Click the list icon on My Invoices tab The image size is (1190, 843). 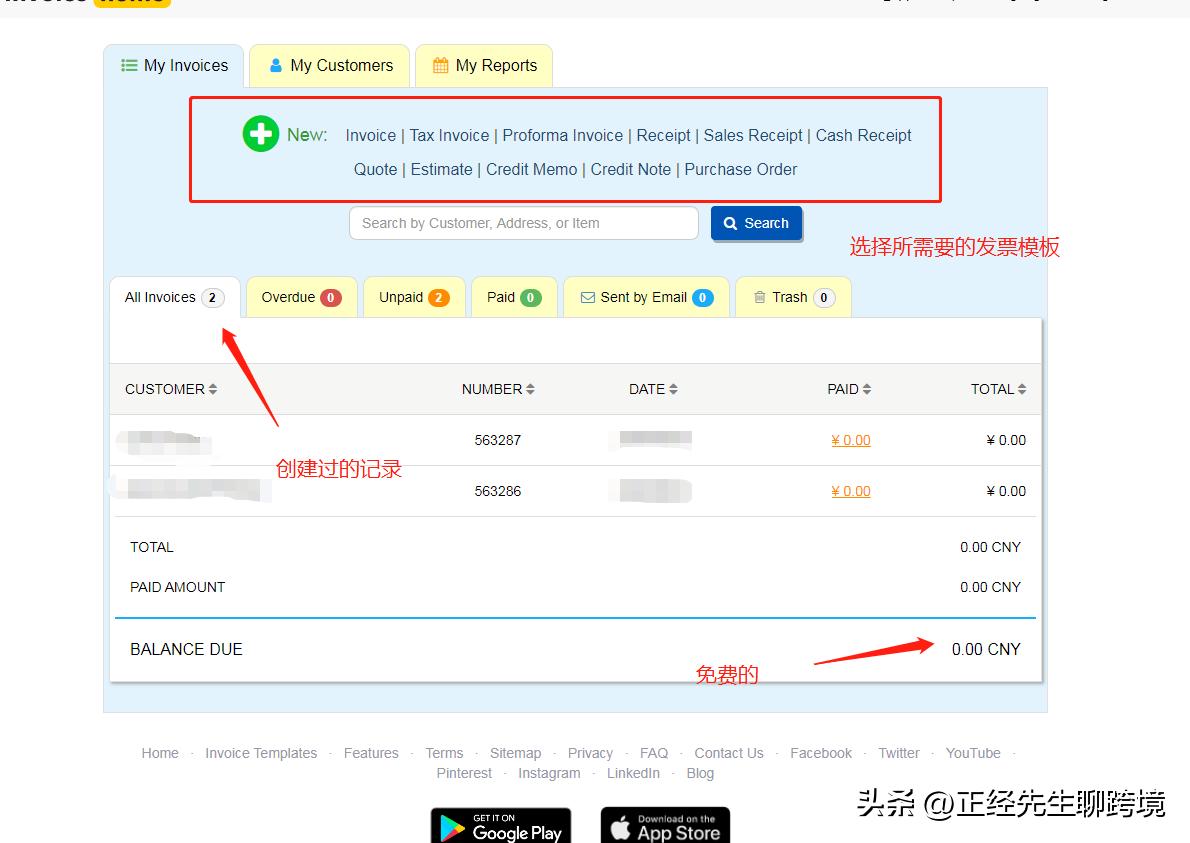tap(129, 64)
